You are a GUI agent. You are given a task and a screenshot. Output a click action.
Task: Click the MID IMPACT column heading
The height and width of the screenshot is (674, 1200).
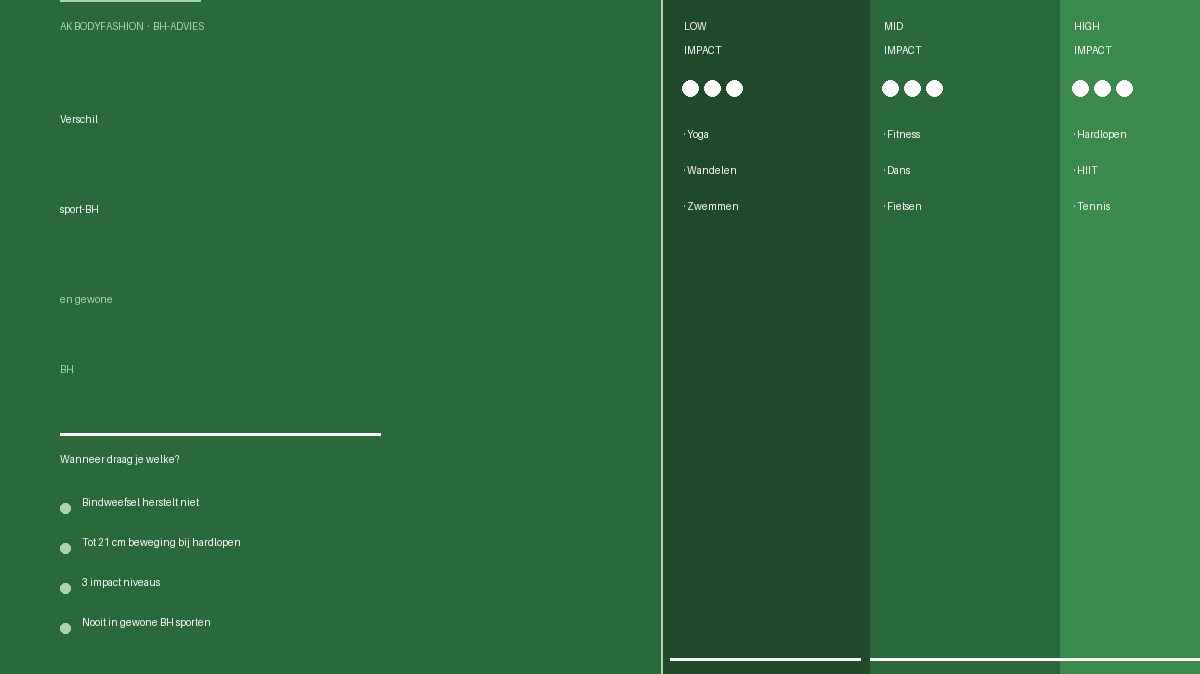903,38
